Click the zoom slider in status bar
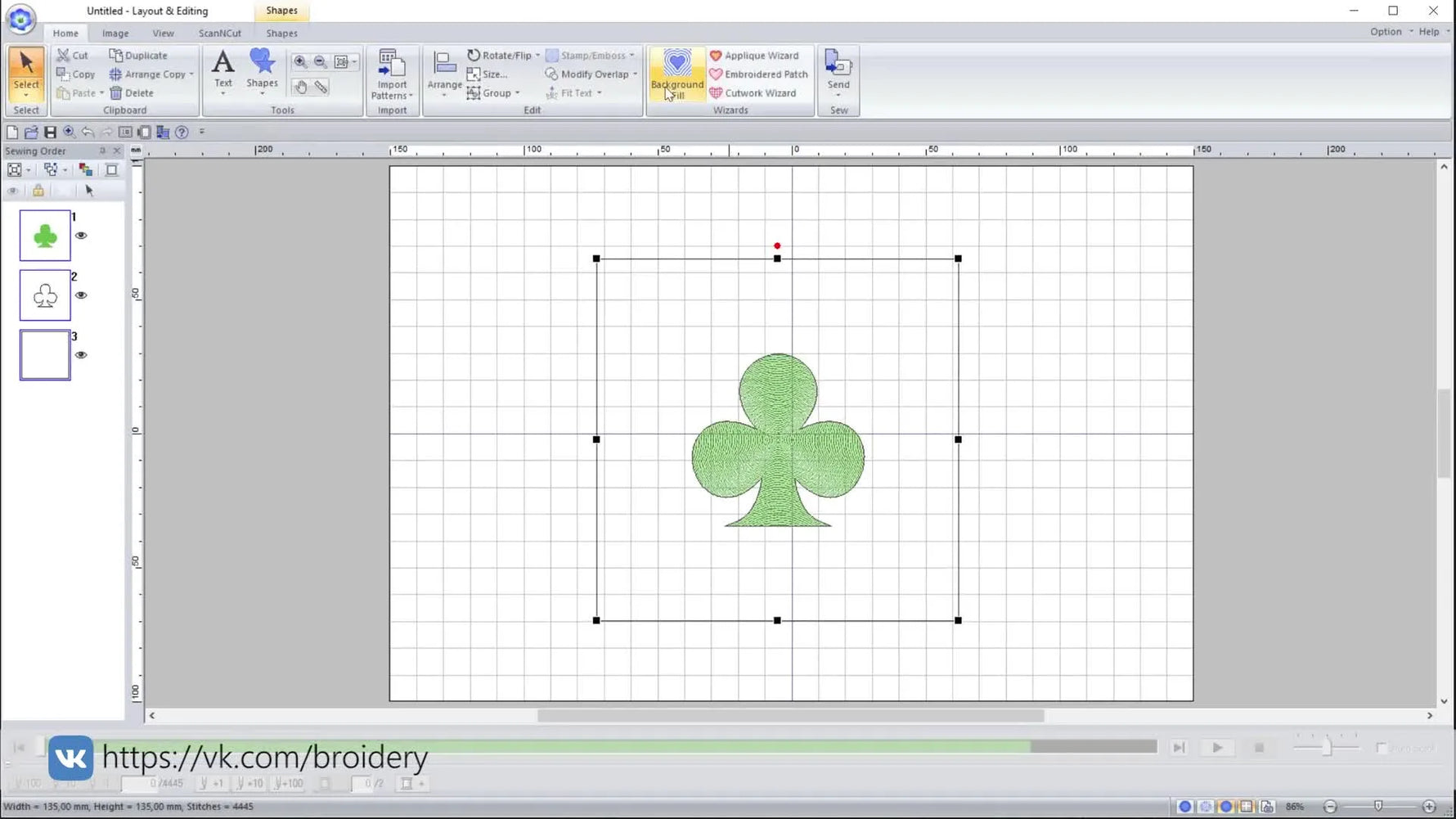 click(1378, 807)
